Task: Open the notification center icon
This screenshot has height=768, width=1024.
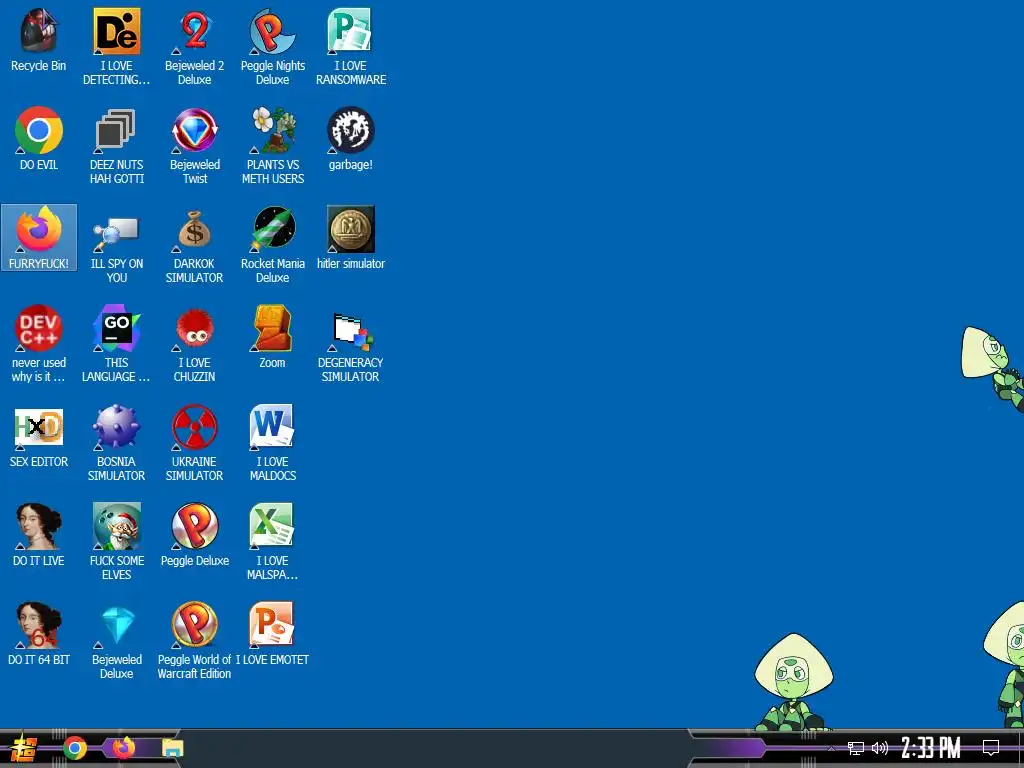Action: pyautogui.click(x=991, y=748)
